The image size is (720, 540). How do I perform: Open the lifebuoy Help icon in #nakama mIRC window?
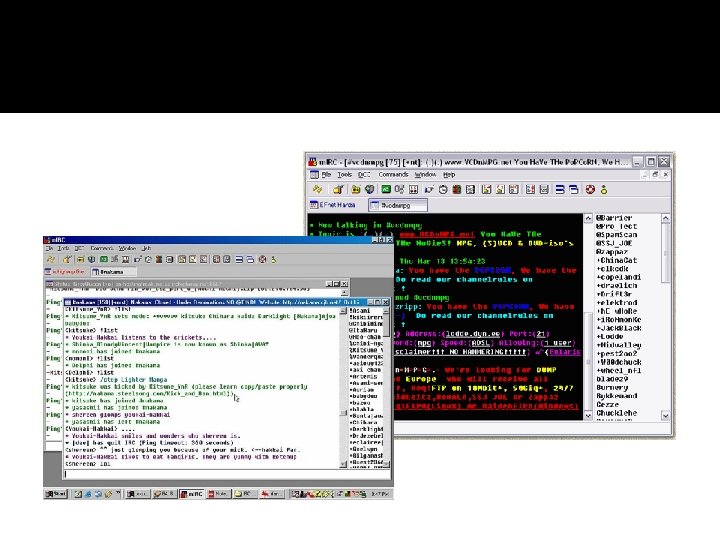(x=263, y=259)
